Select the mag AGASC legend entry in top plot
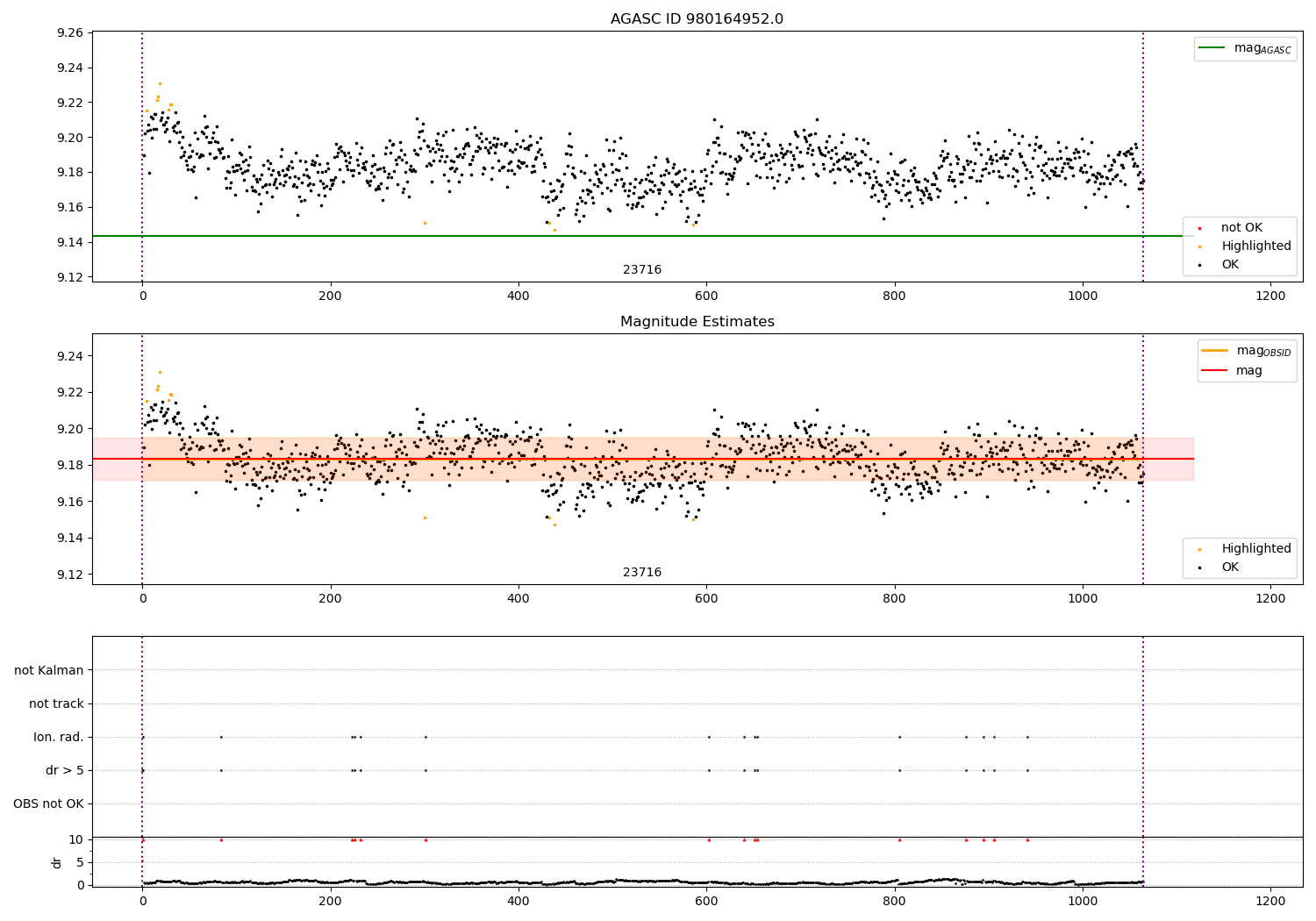 coord(1245,48)
